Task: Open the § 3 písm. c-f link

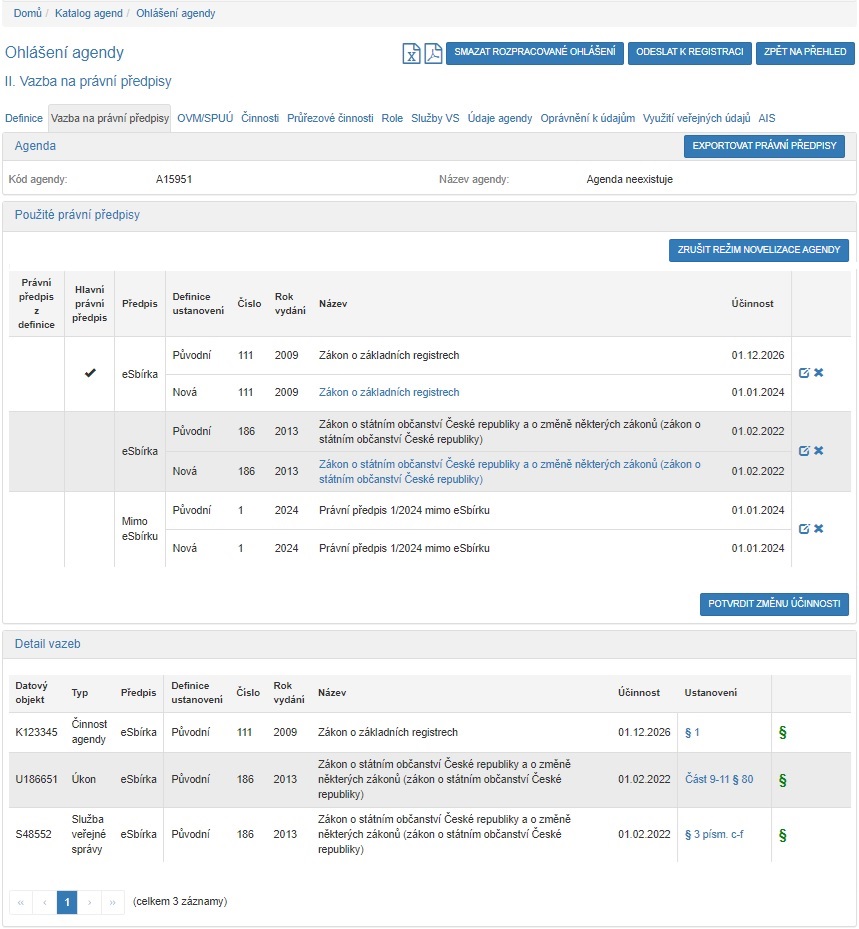Action: [714, 835]
